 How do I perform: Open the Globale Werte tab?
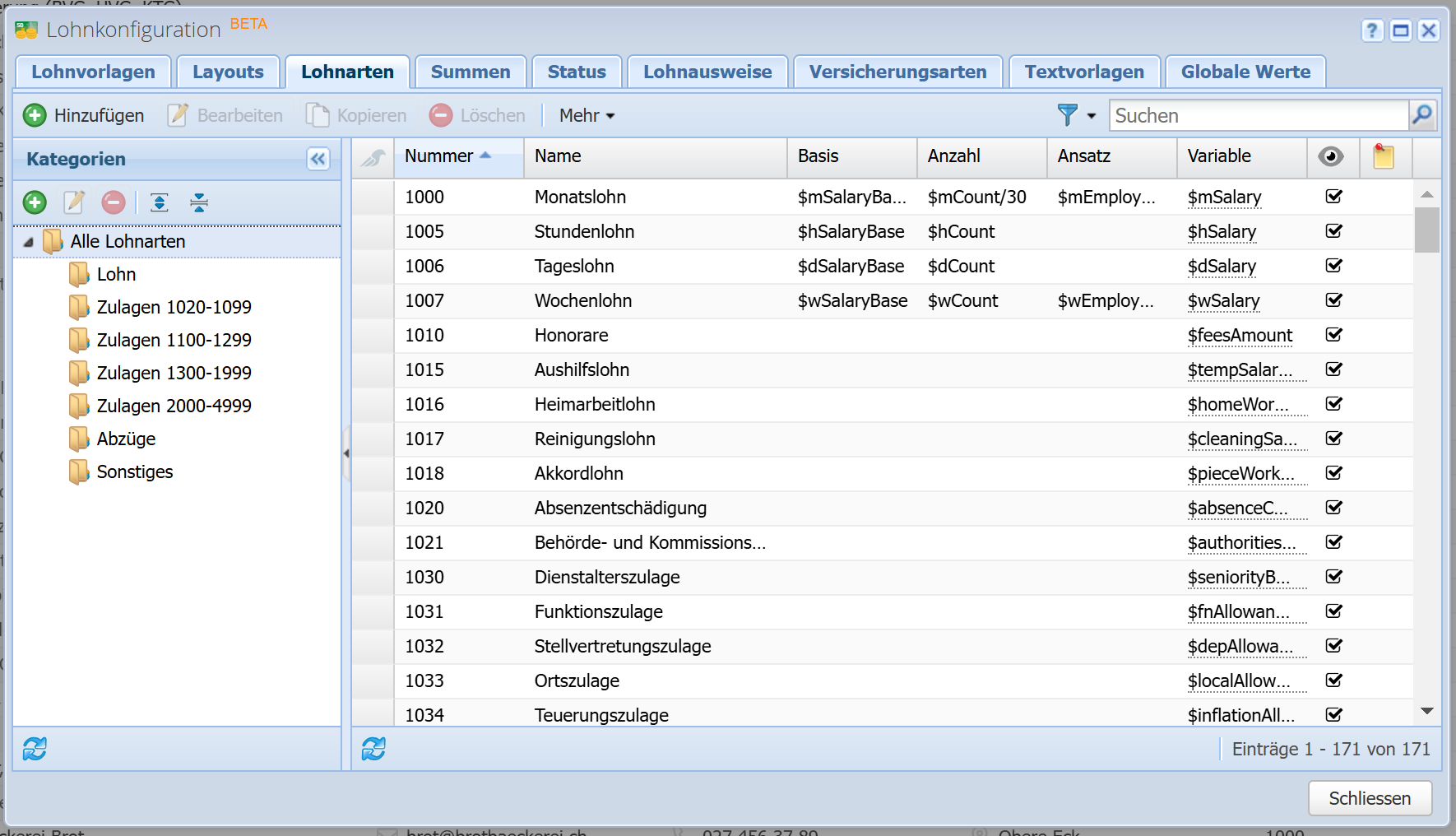pos(1245,72)
